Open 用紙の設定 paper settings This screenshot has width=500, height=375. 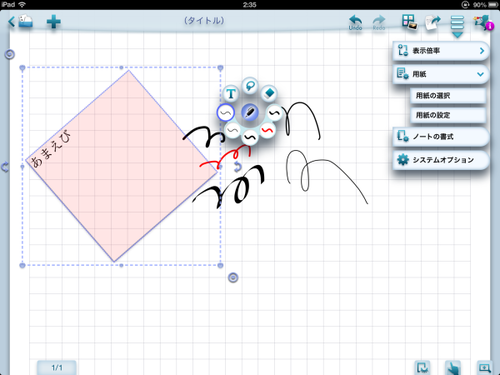pos(448,115)
